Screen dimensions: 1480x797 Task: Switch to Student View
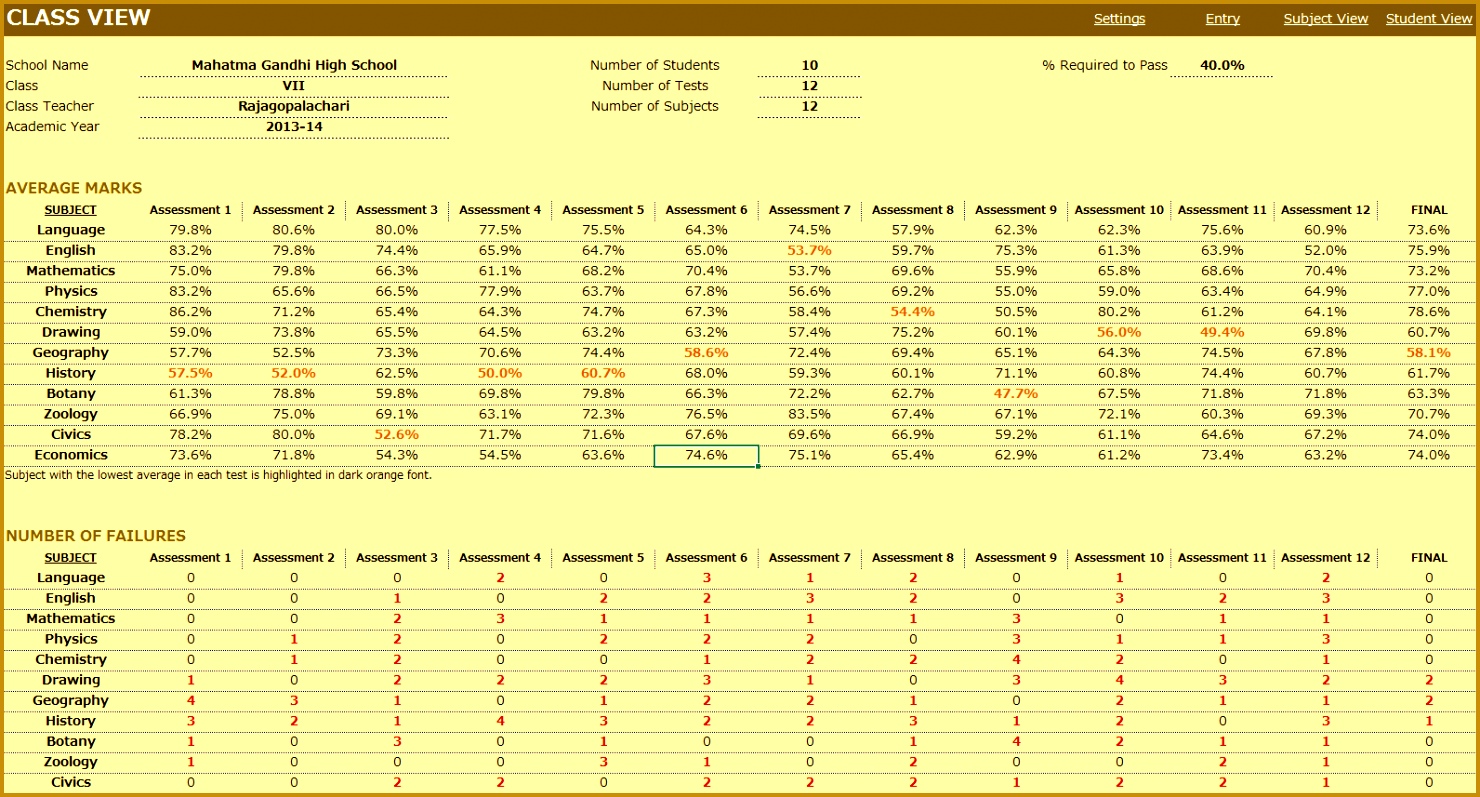tap(1428, 18)
